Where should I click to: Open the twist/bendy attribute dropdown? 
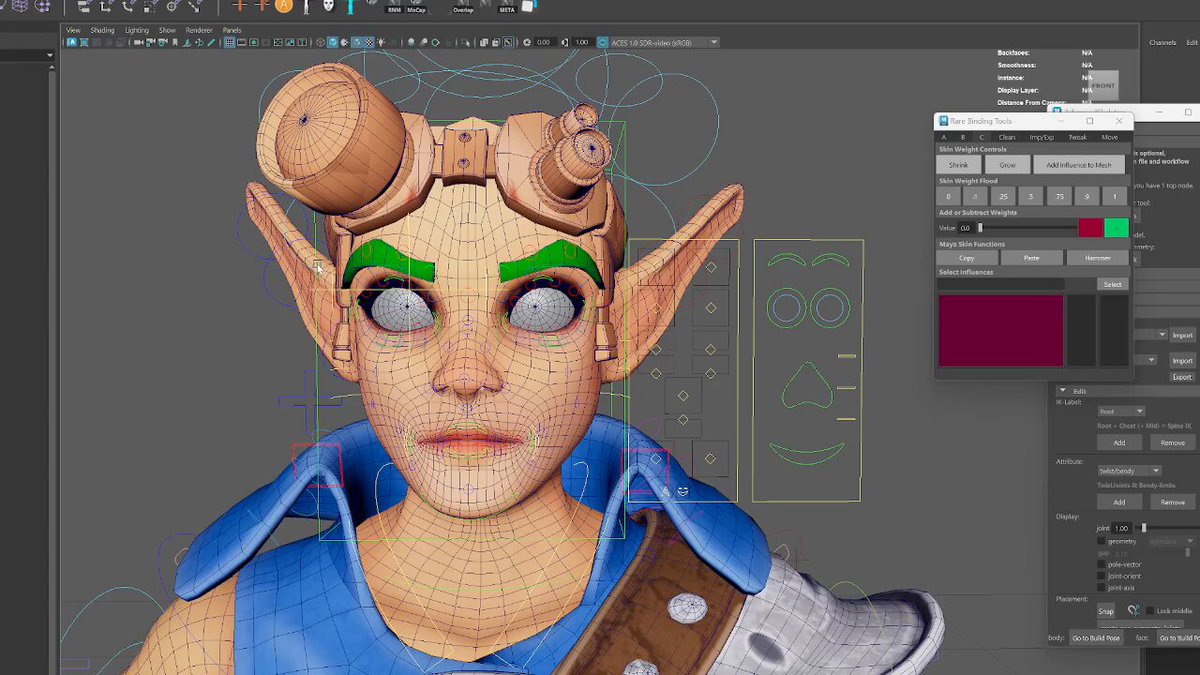coord(1129,471)
